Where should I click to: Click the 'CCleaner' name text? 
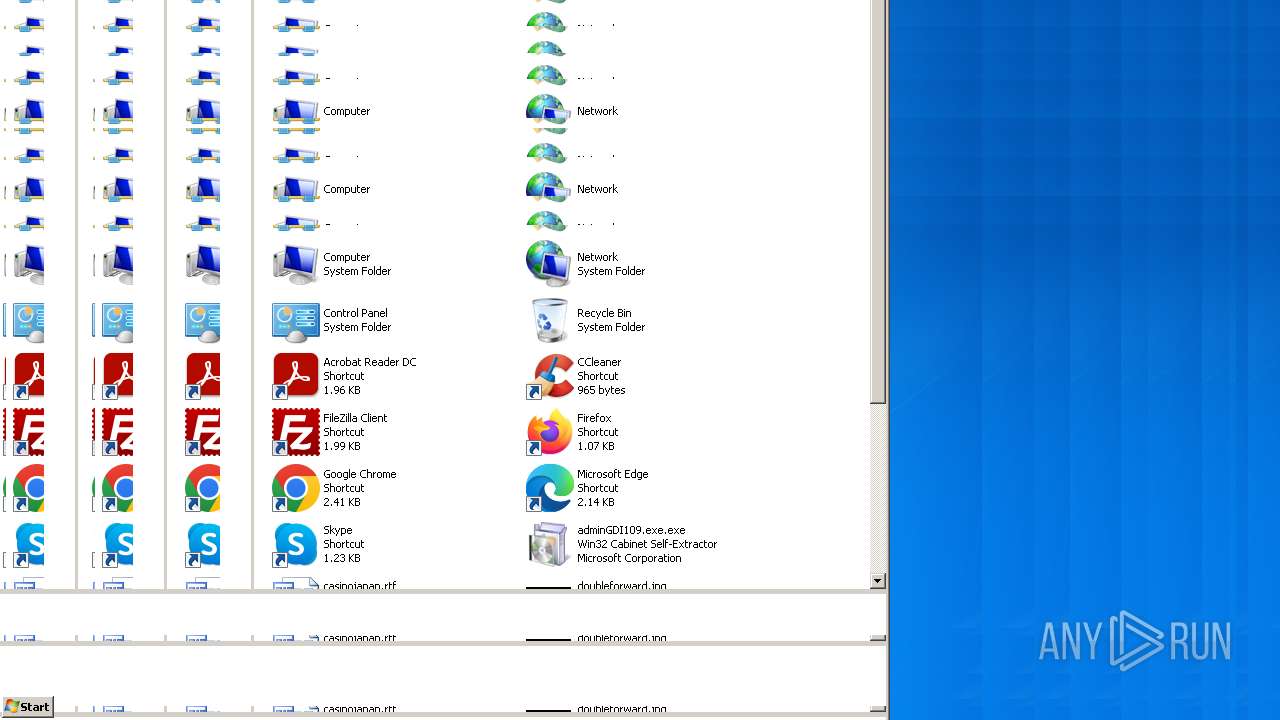(x=599, y=362)
